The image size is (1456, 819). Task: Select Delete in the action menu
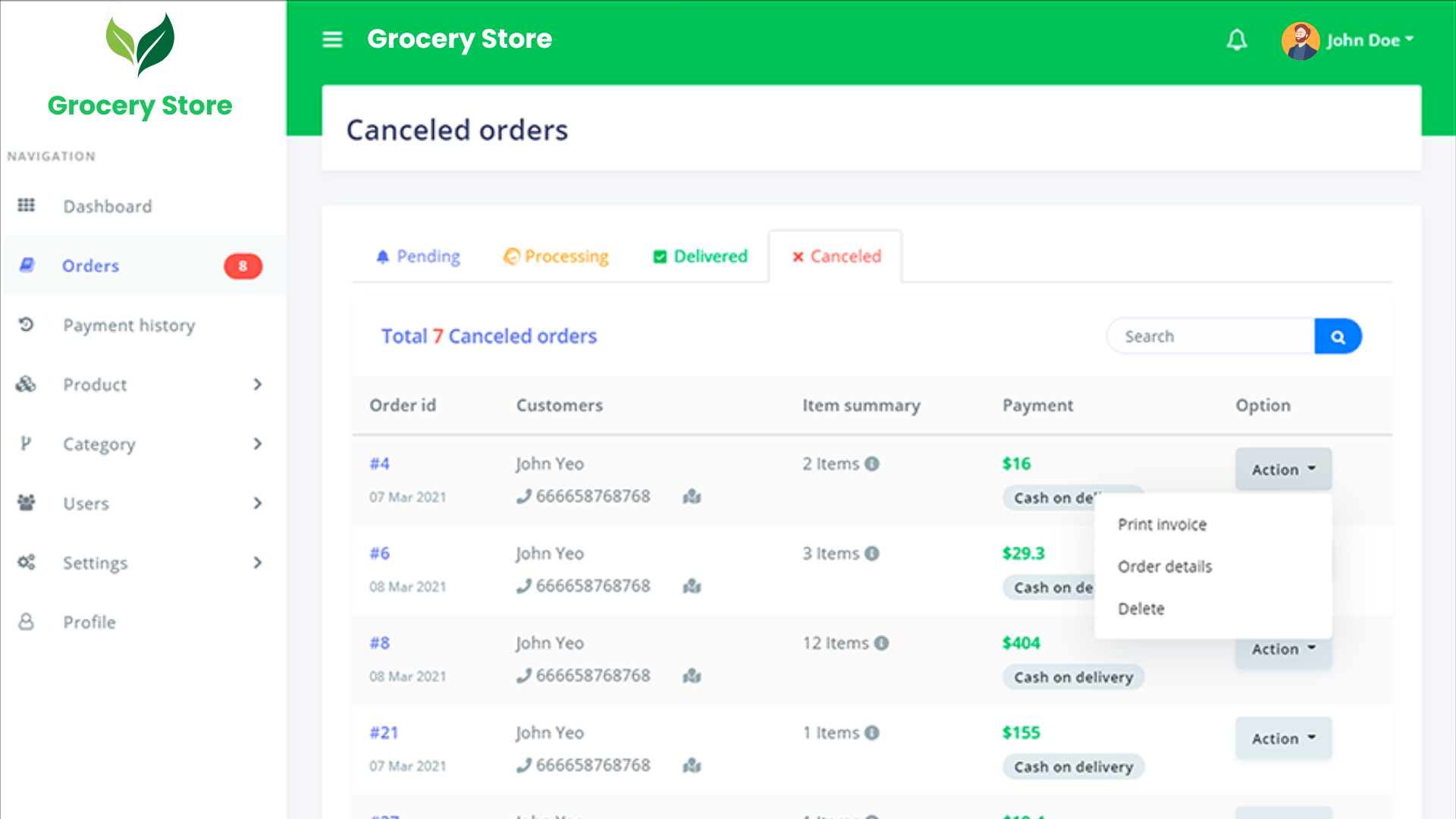pyautogui.click(x=1141, y=609)
